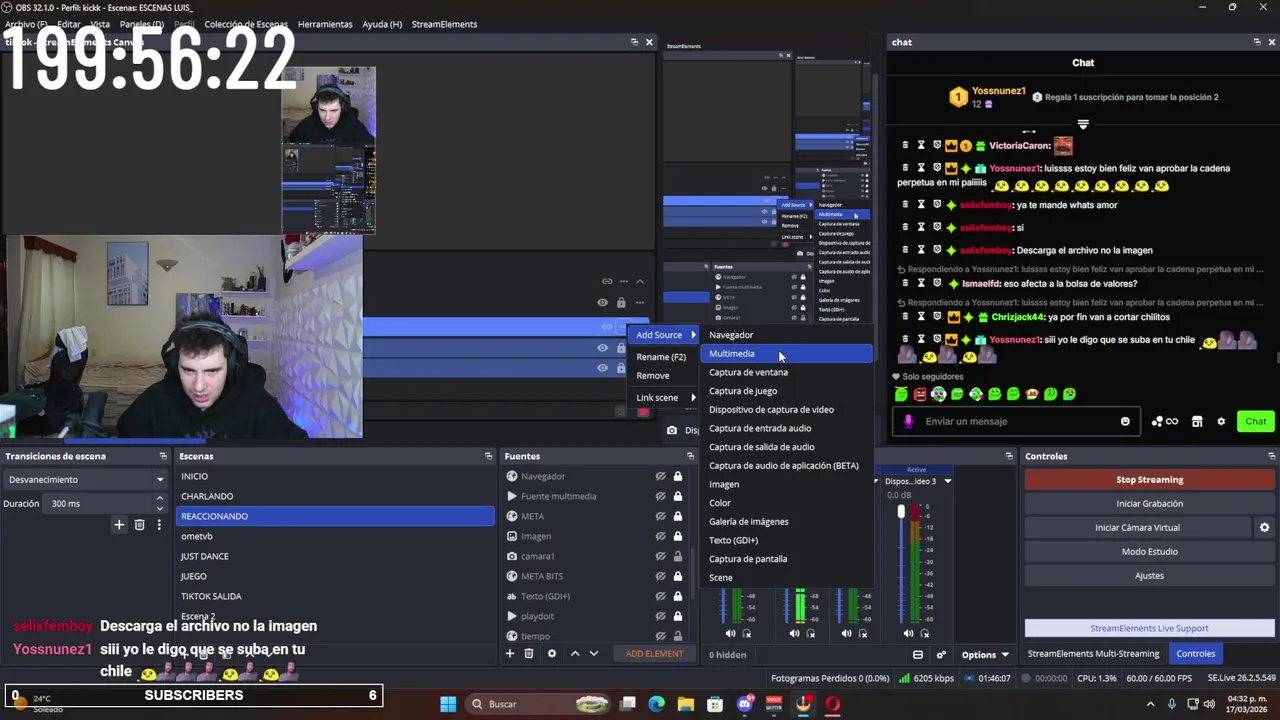Click Iniciar Cámara Virtual button

(1137, 528)
